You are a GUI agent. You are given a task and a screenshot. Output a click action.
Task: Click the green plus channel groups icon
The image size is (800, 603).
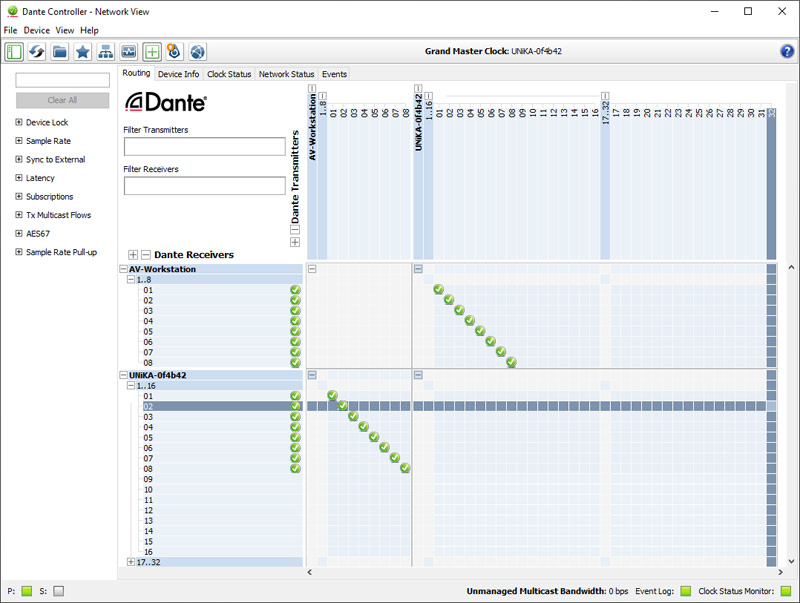[x=152, y=51]
